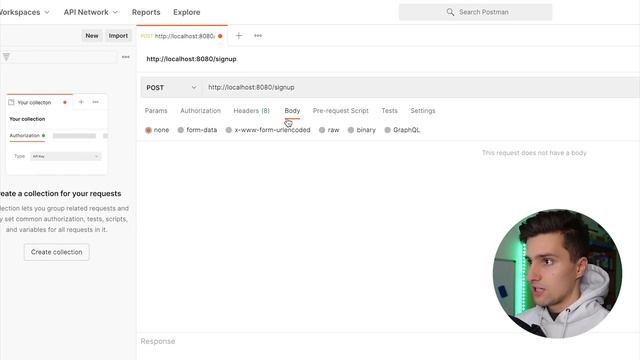
Task: Switch to the Authorization tab
Action: (200, 111)
